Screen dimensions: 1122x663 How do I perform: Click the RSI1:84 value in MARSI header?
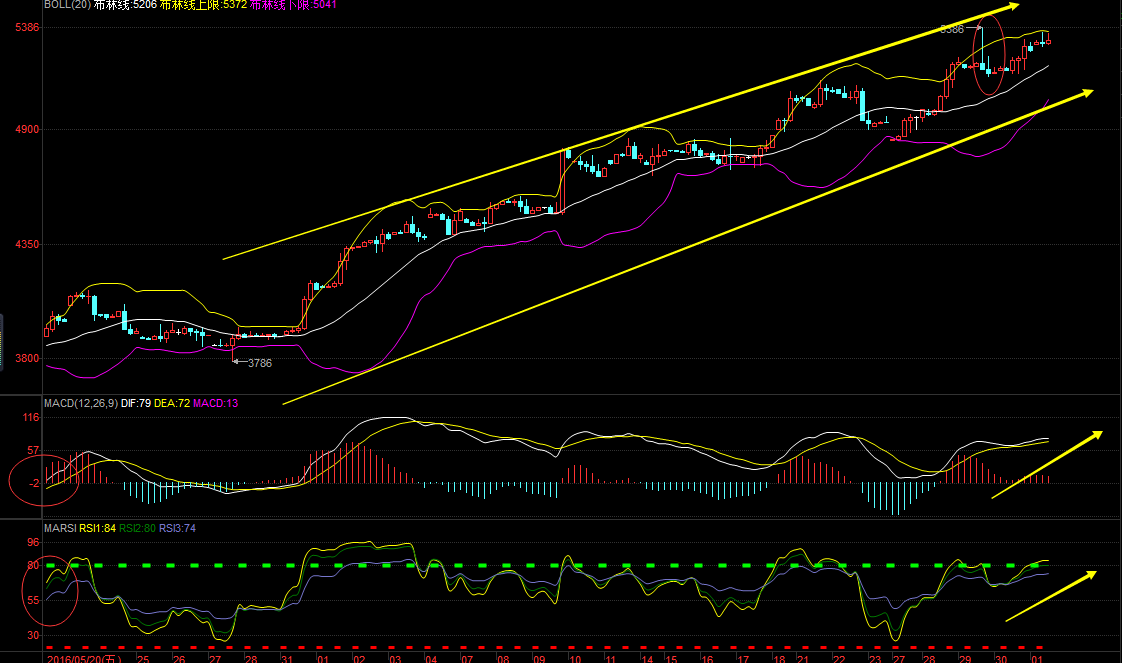[x=100, y=526]
